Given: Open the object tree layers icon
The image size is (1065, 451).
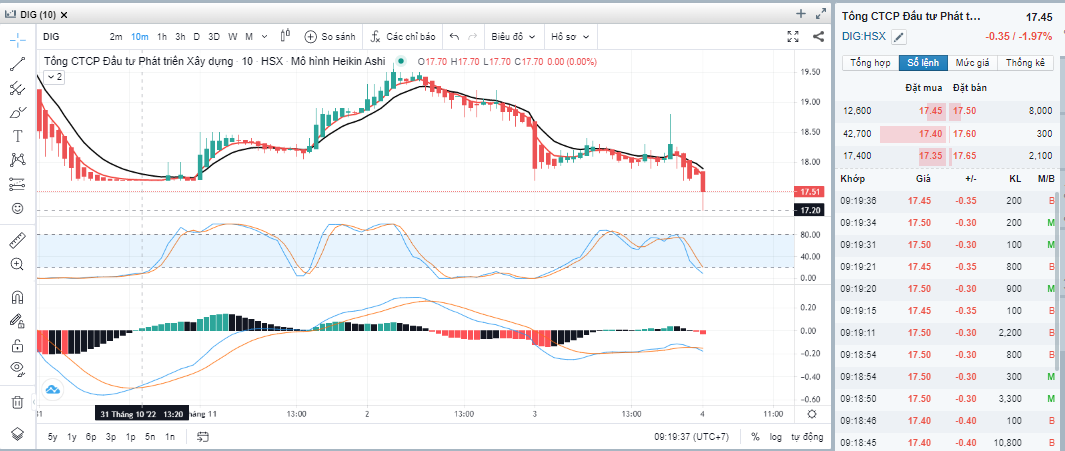Looking at the screenshot, I should coord(18,433).
